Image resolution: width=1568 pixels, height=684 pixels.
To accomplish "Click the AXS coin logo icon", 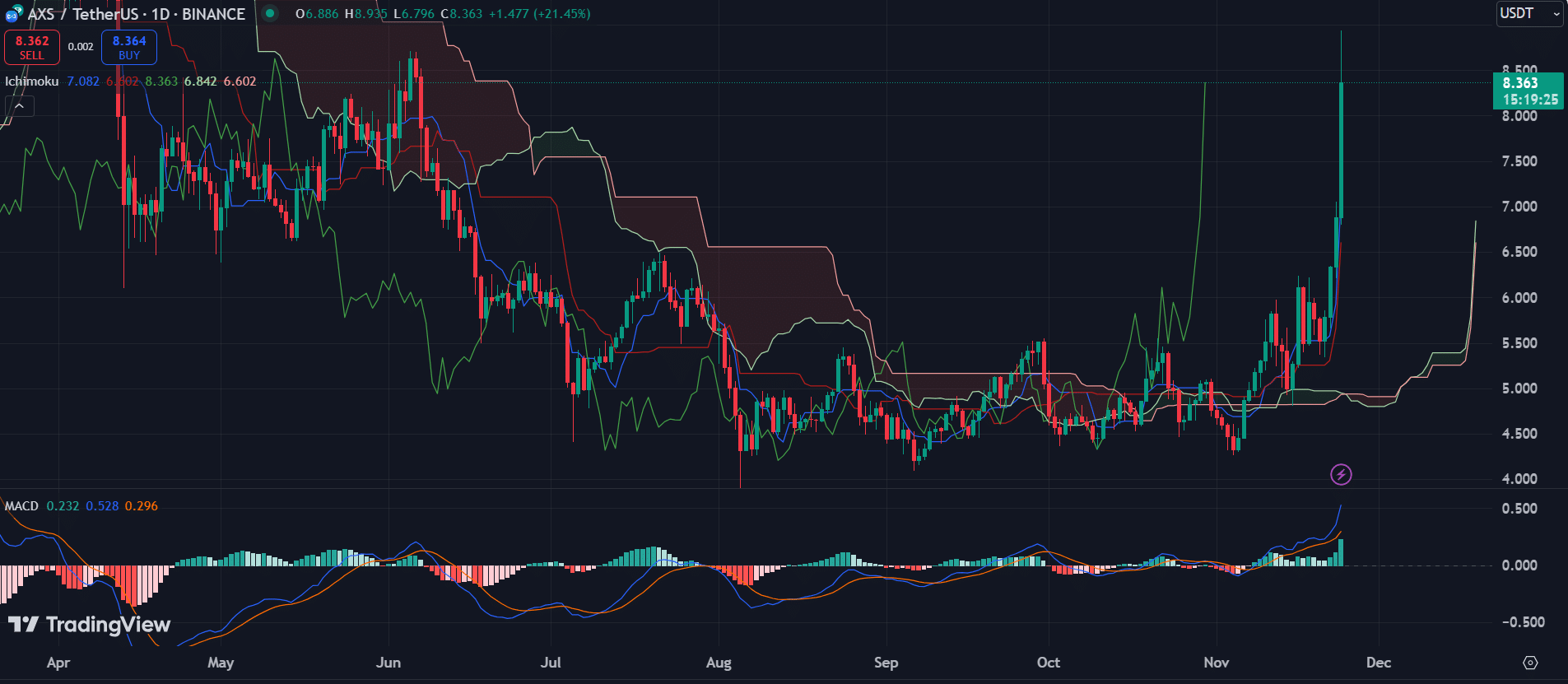I will 14,14.
